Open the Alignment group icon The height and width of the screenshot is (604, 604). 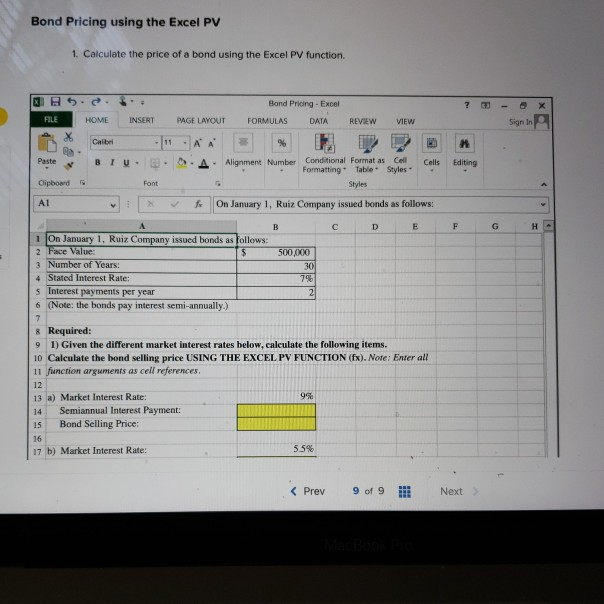point(243,143)
